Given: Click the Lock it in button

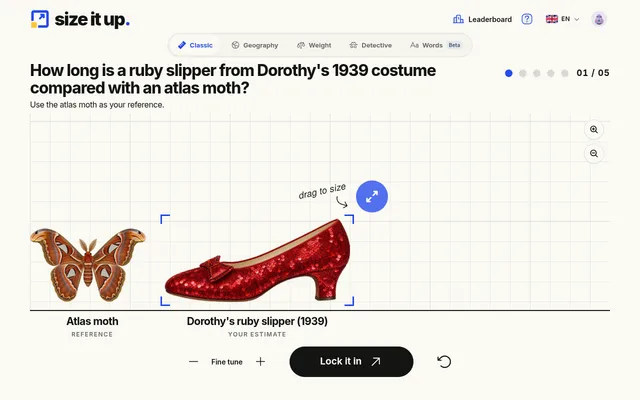Looking at the screenshot, I should pos(351,362).
